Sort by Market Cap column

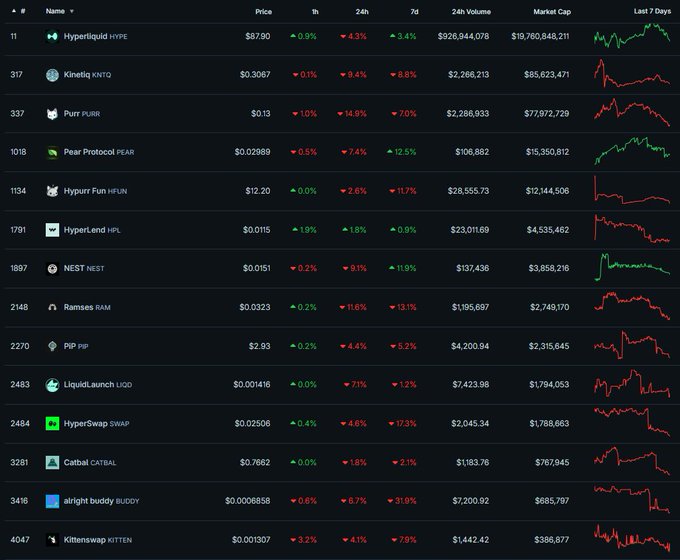click(x=552, y=12)
